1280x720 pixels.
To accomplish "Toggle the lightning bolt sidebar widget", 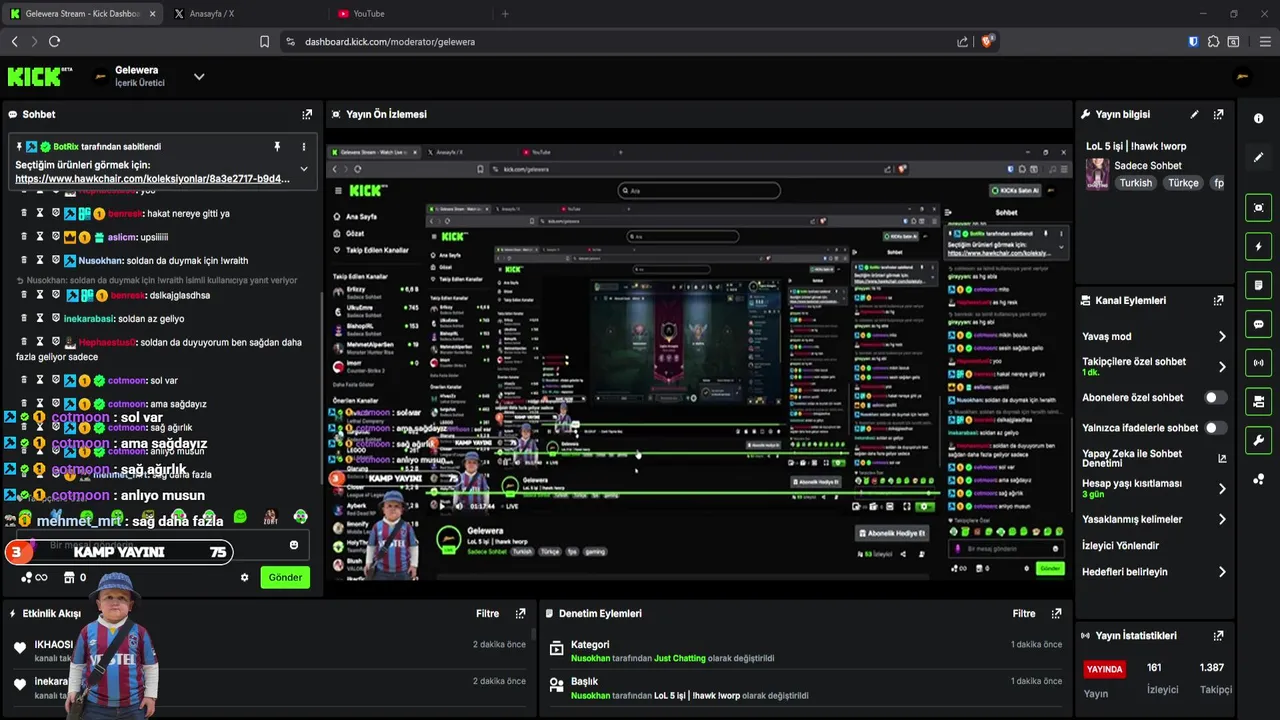I will click(x=1258, y=246).
